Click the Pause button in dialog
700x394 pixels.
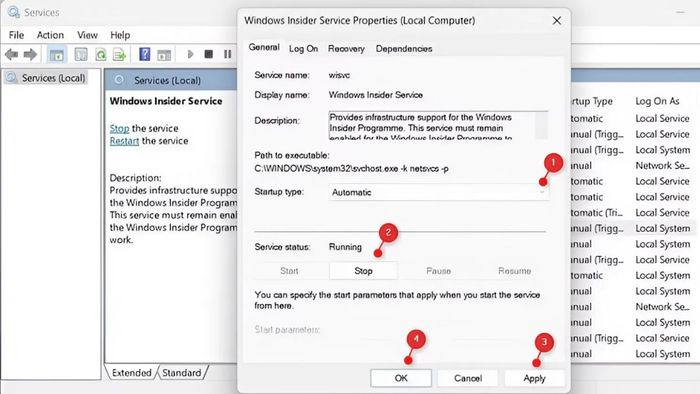tap(438, 271)
